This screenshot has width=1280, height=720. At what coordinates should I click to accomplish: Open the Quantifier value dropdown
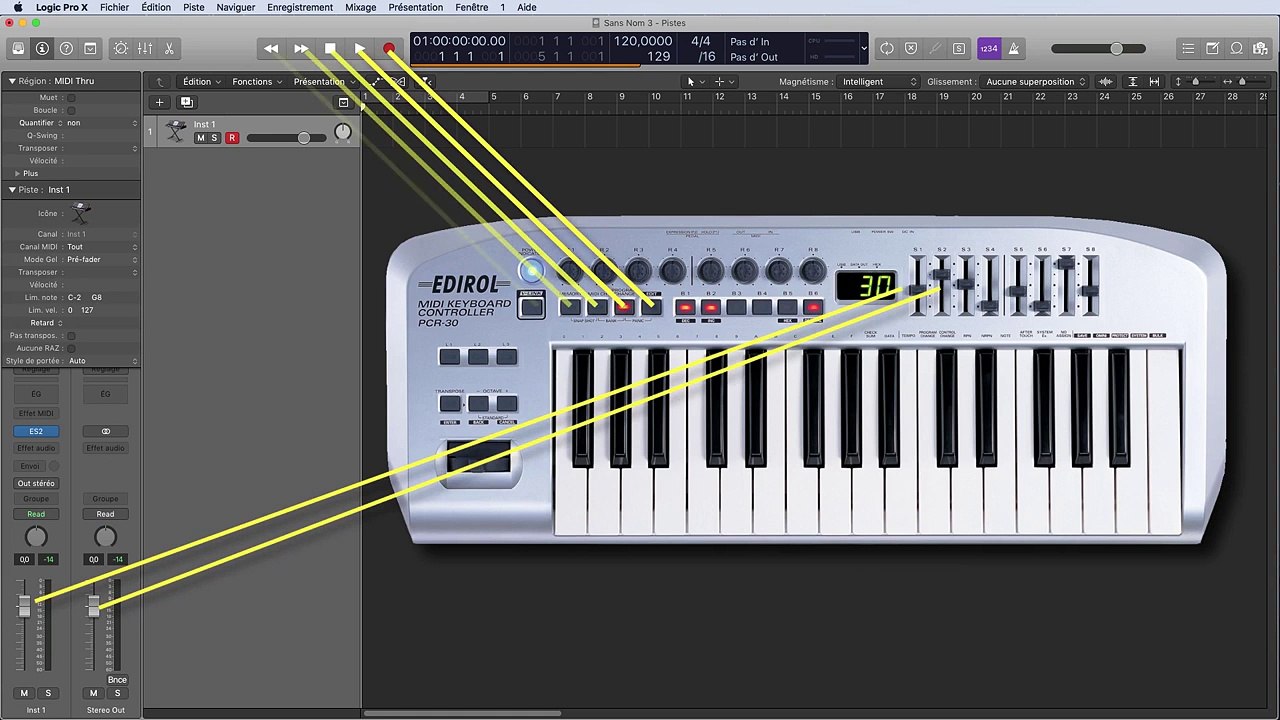(101, 123)
